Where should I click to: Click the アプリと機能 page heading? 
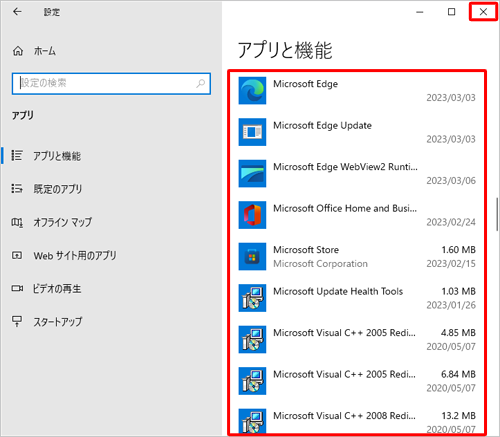(x=285, y=50)
